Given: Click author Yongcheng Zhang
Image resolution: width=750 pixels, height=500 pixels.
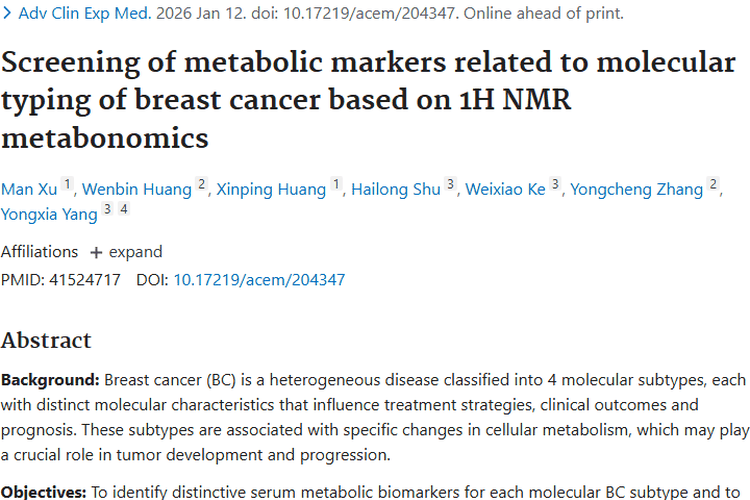Looking at the screenshot, I should click(635, 189).
